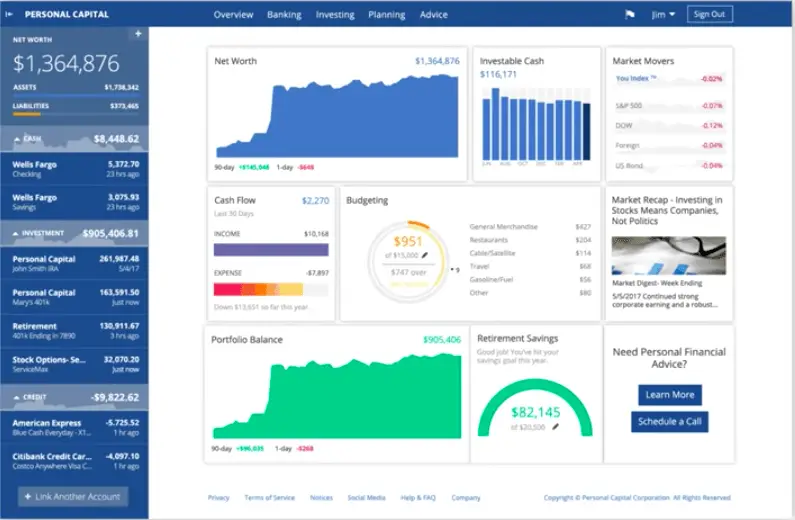Open the Terms of Service footer link
Viewport: 795px width, 520px height.
(x=269, y=497)
